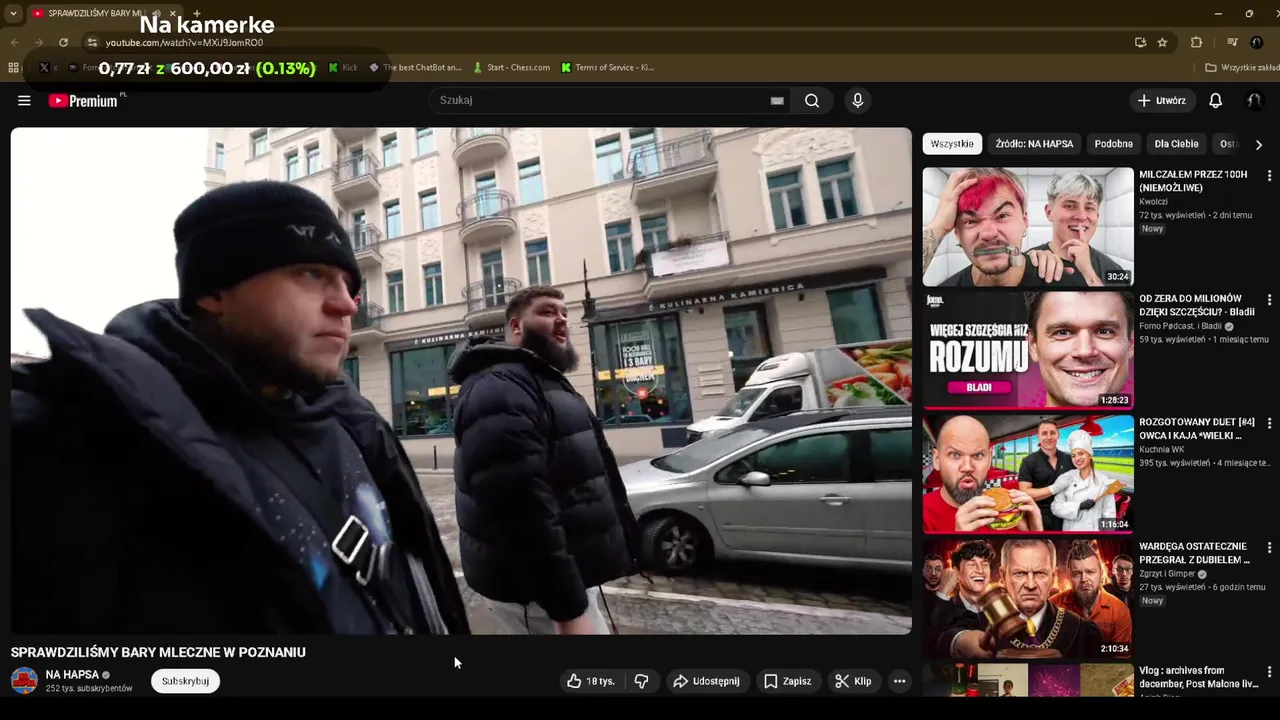Screen dimensions: 1280x720
Task: Go forward with the browser forward arrow
Action: pos(39,42)
